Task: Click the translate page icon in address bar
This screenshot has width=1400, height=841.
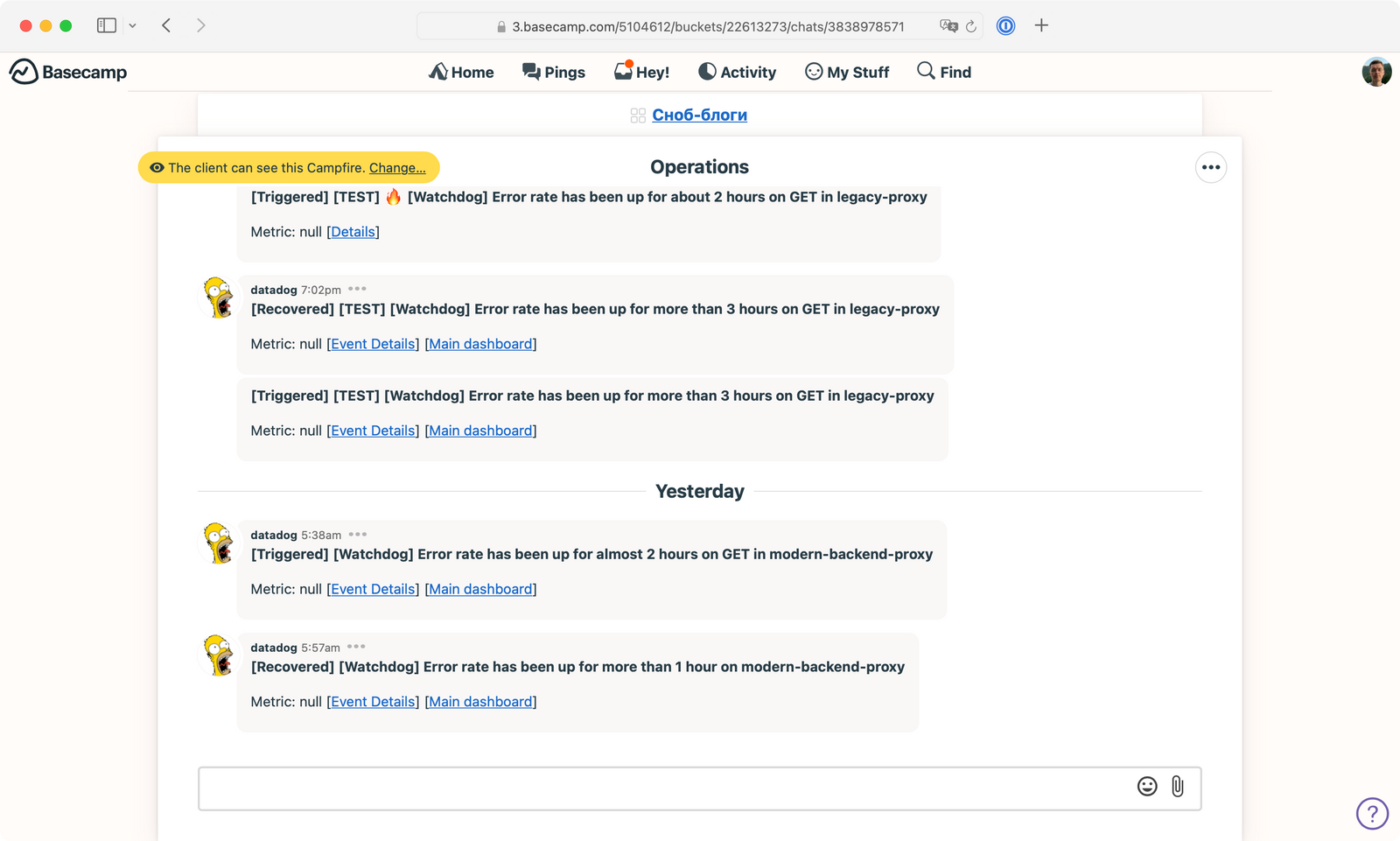Action: tap(948, 26)
